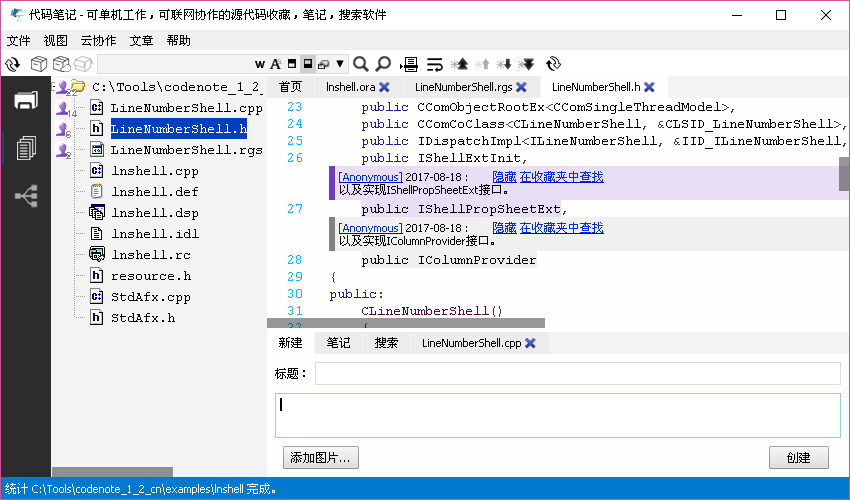Go to next note arrow icon
Image resolution: width=850 pixels, height=500 pixels.
[504, 64]
